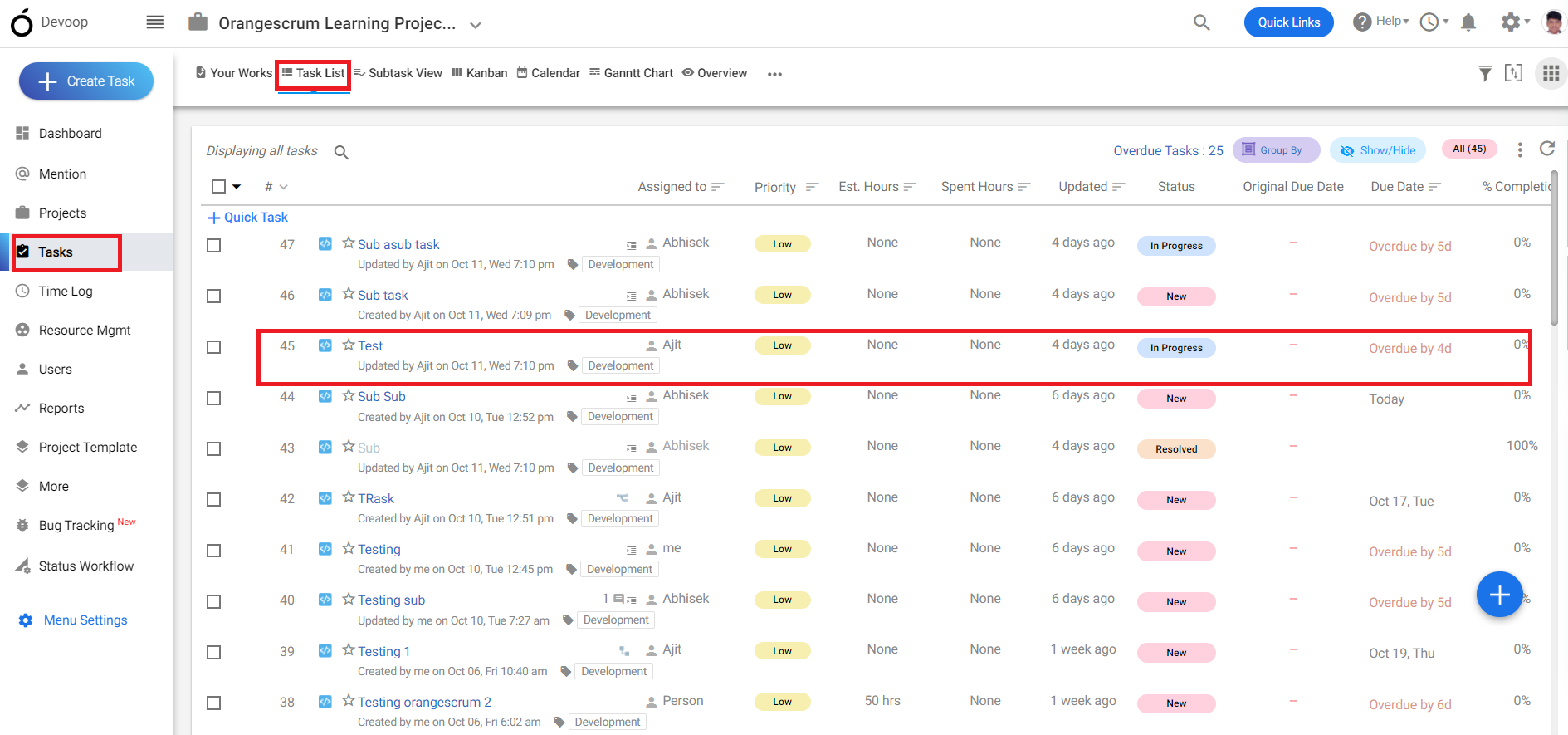
Task: Star the Testing orangescrum 2 task
Action: tap(349, 701)
